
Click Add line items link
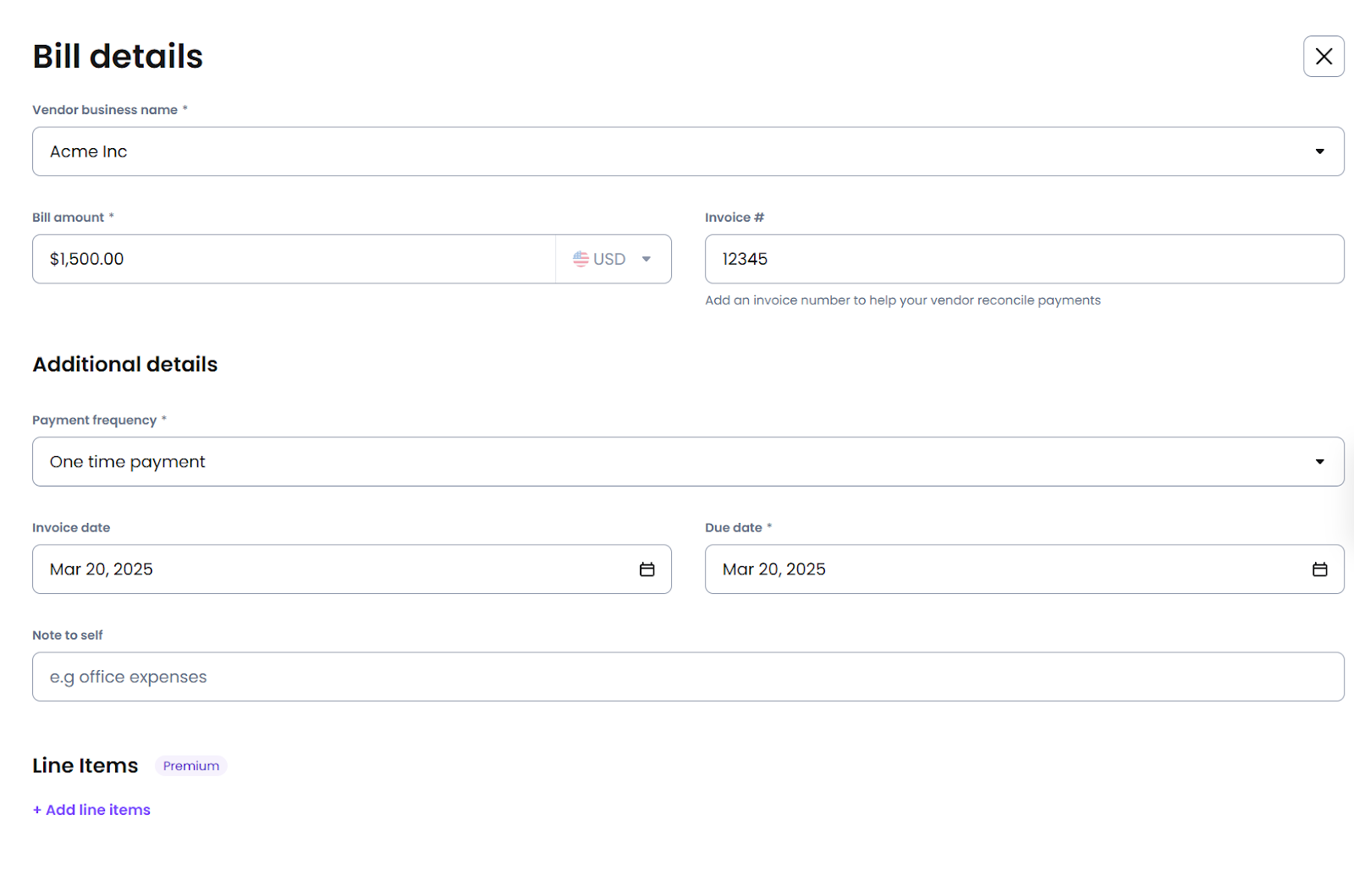pyautogui.click(x=91, y=810)
